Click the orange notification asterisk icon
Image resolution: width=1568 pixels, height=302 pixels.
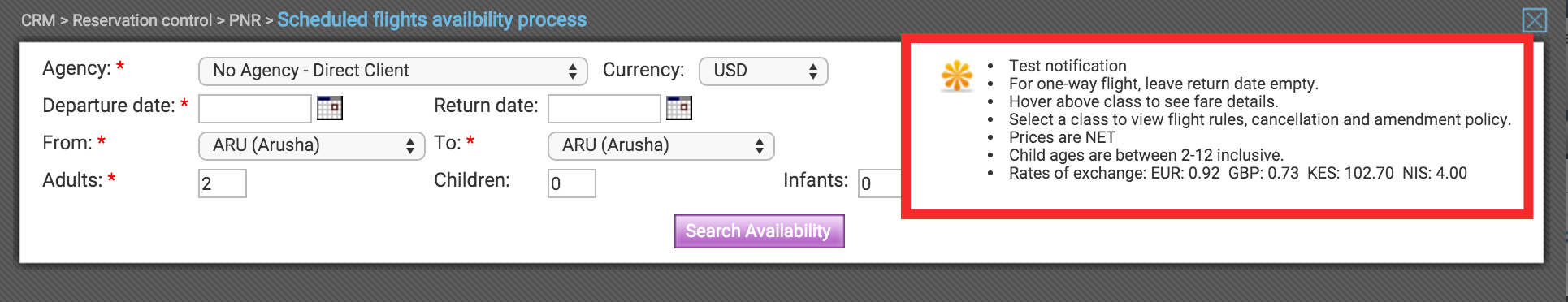coord(957,75)
